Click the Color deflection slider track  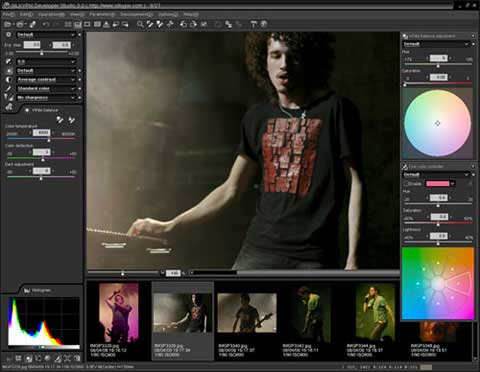click(x=41, y=159)
